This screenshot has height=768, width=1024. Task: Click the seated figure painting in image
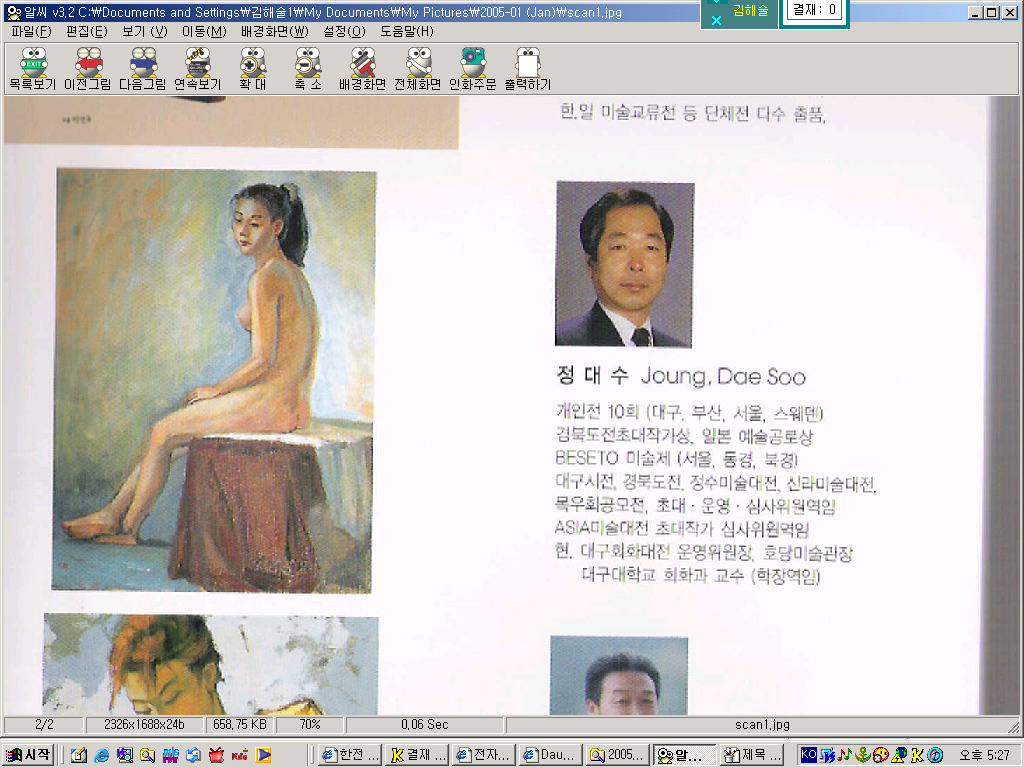click(x=214, y=380)
